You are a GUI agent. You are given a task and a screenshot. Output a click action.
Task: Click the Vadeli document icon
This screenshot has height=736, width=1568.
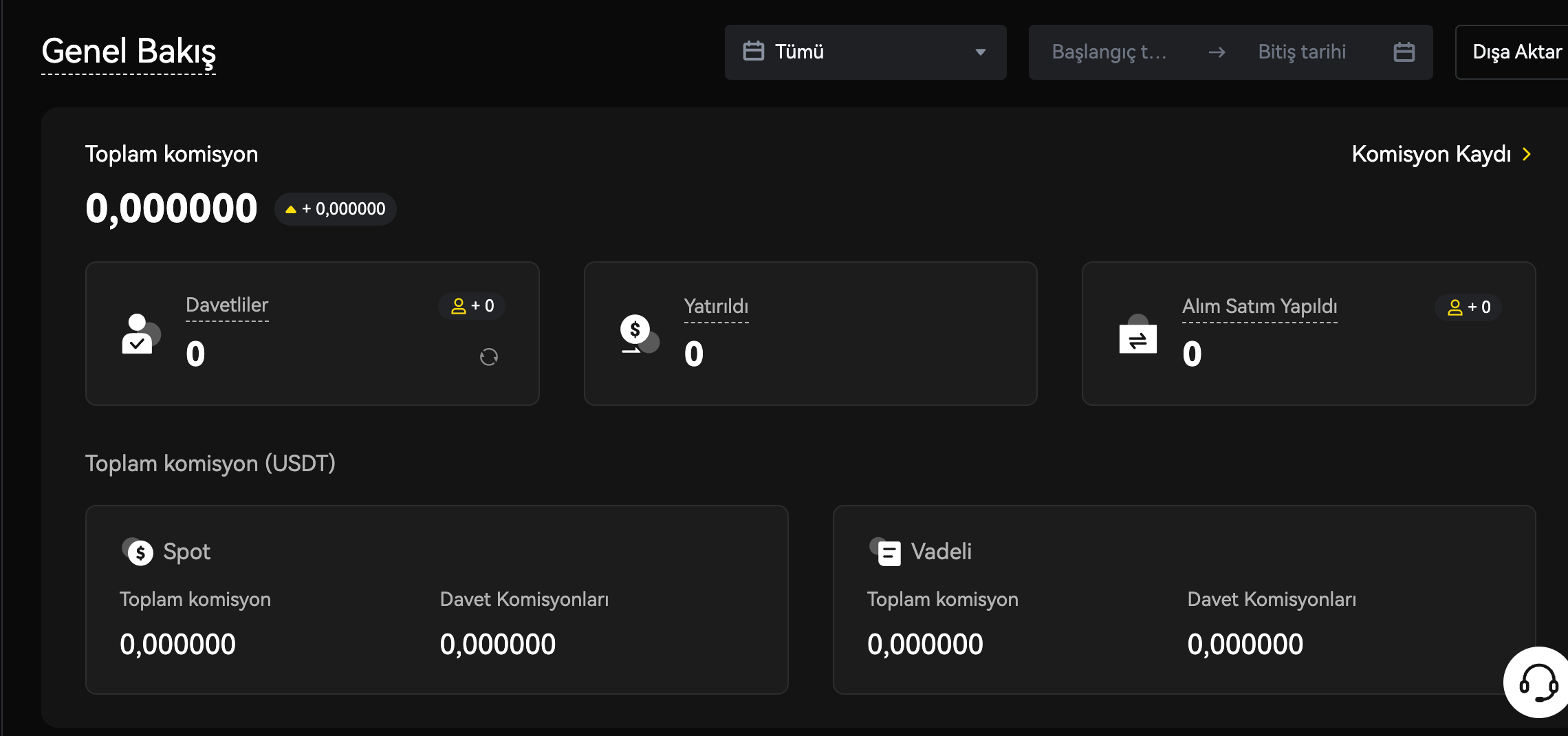coord(886,552)
